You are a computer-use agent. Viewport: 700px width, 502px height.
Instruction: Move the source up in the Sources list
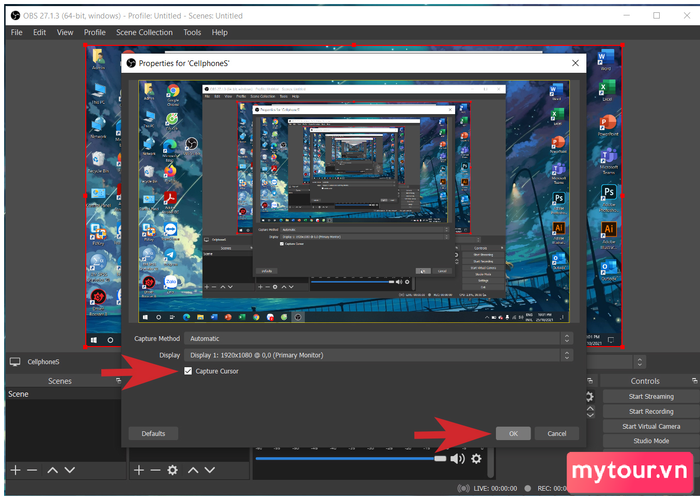[x=193, y=470]
